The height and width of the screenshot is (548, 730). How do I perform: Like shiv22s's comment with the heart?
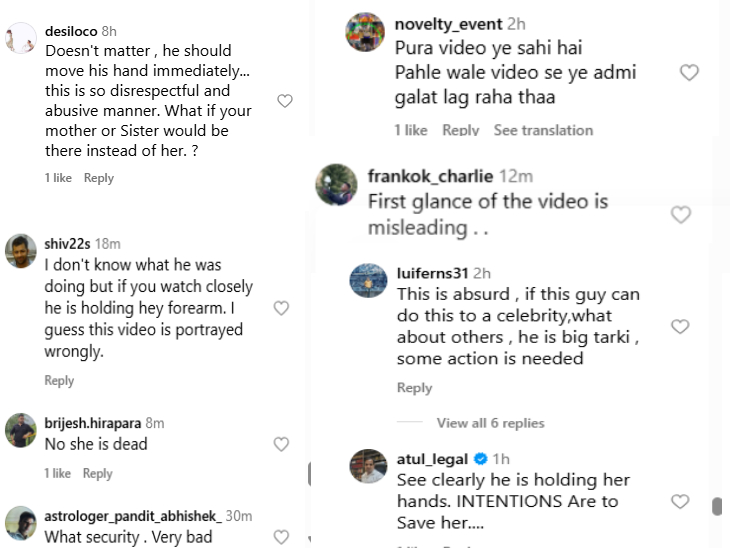click(x=282, y=308)
